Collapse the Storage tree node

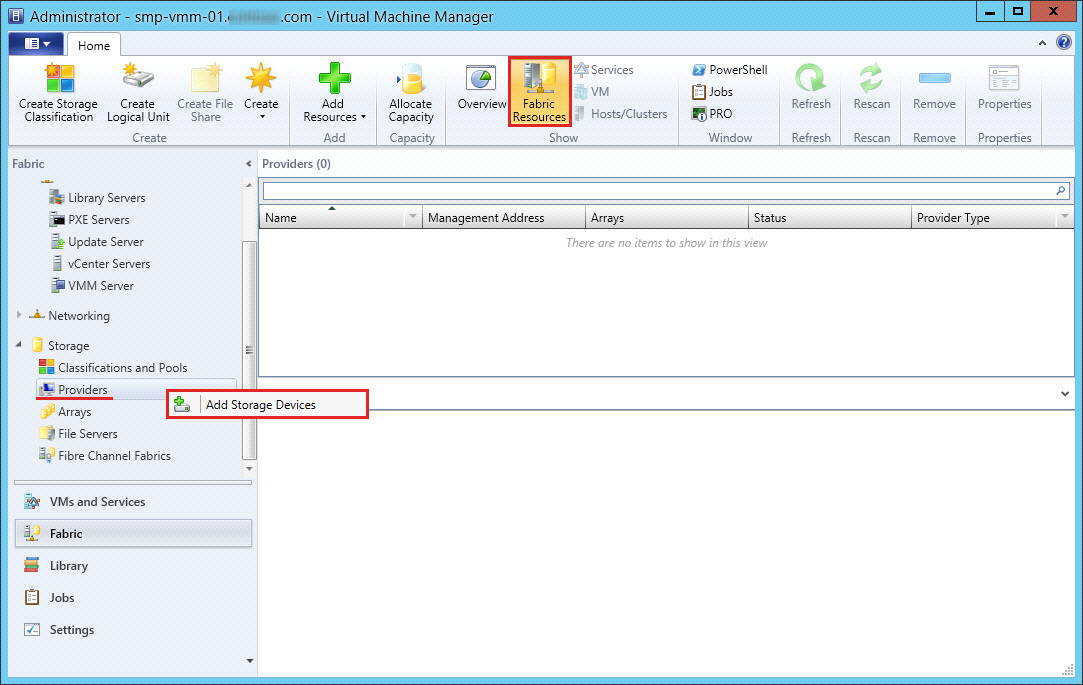tap(20, 345)
